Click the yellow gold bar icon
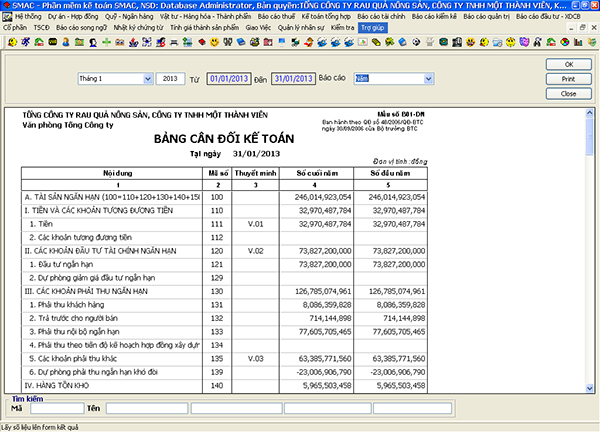The height and width of the screenshot is (432, 600). pyautogui.click(x=376, y=42)
